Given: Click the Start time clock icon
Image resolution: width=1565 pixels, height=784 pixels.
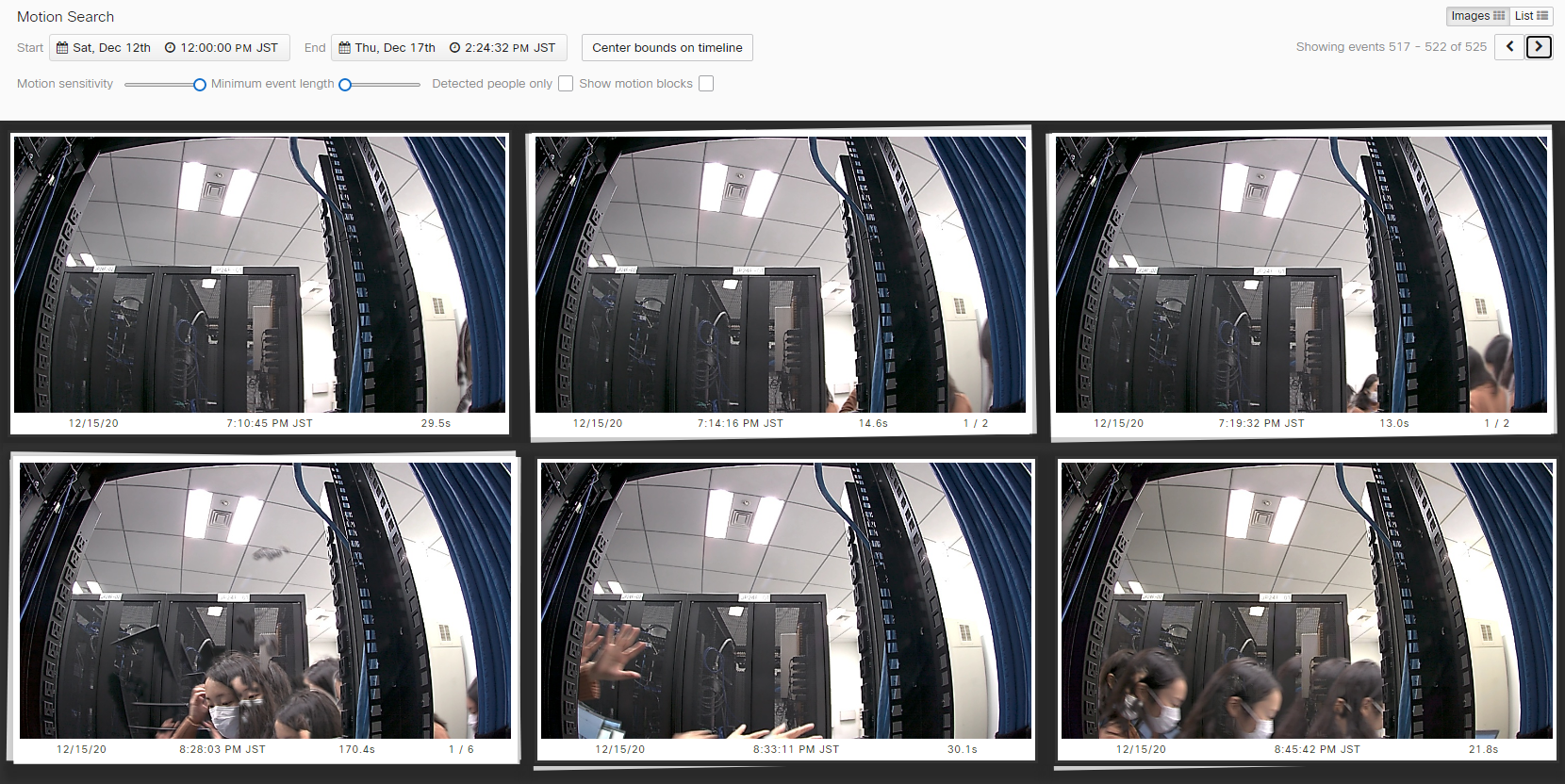Looking at the screenshot, I should pos(170,48).
